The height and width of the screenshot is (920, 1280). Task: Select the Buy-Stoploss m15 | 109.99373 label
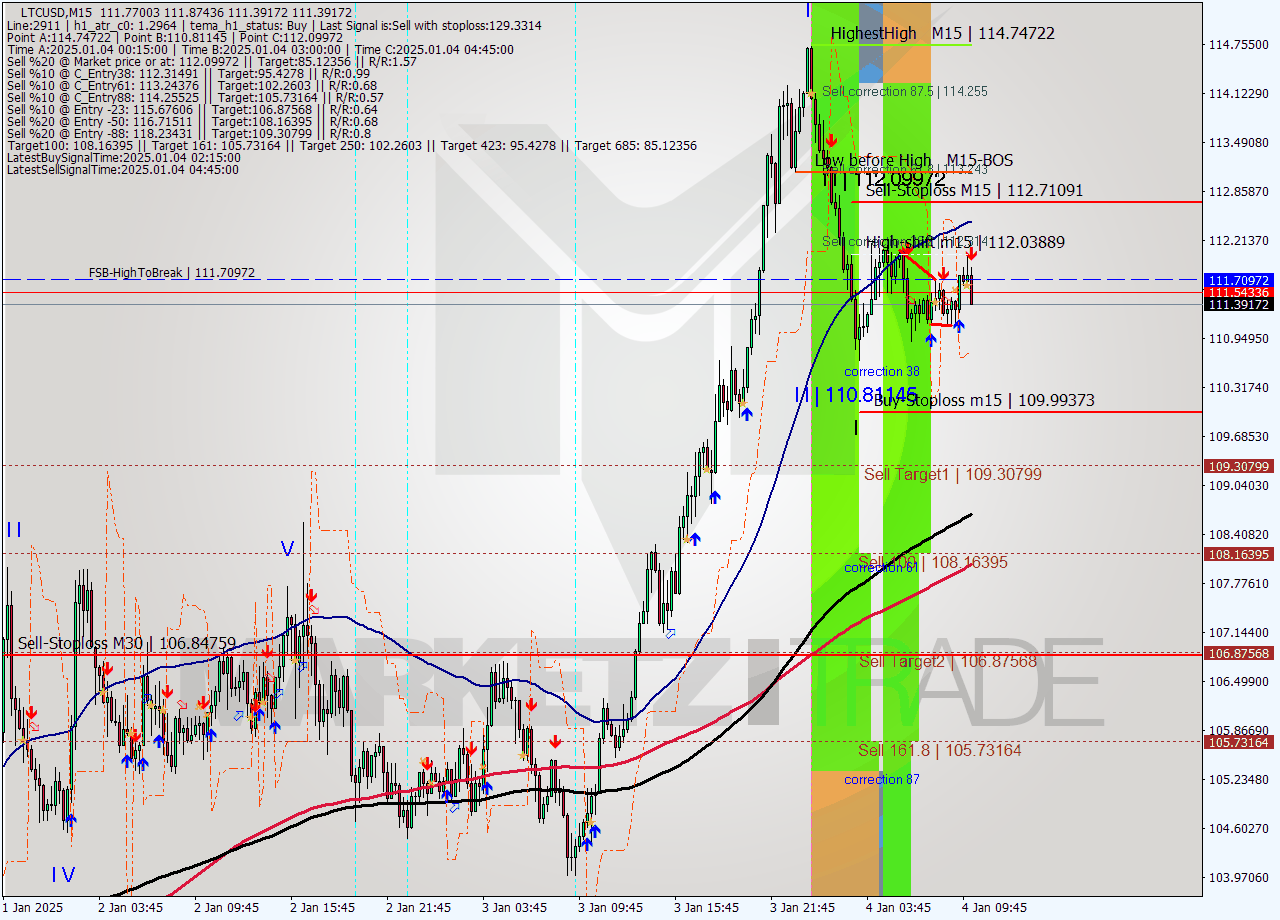(x=984, y=400)
